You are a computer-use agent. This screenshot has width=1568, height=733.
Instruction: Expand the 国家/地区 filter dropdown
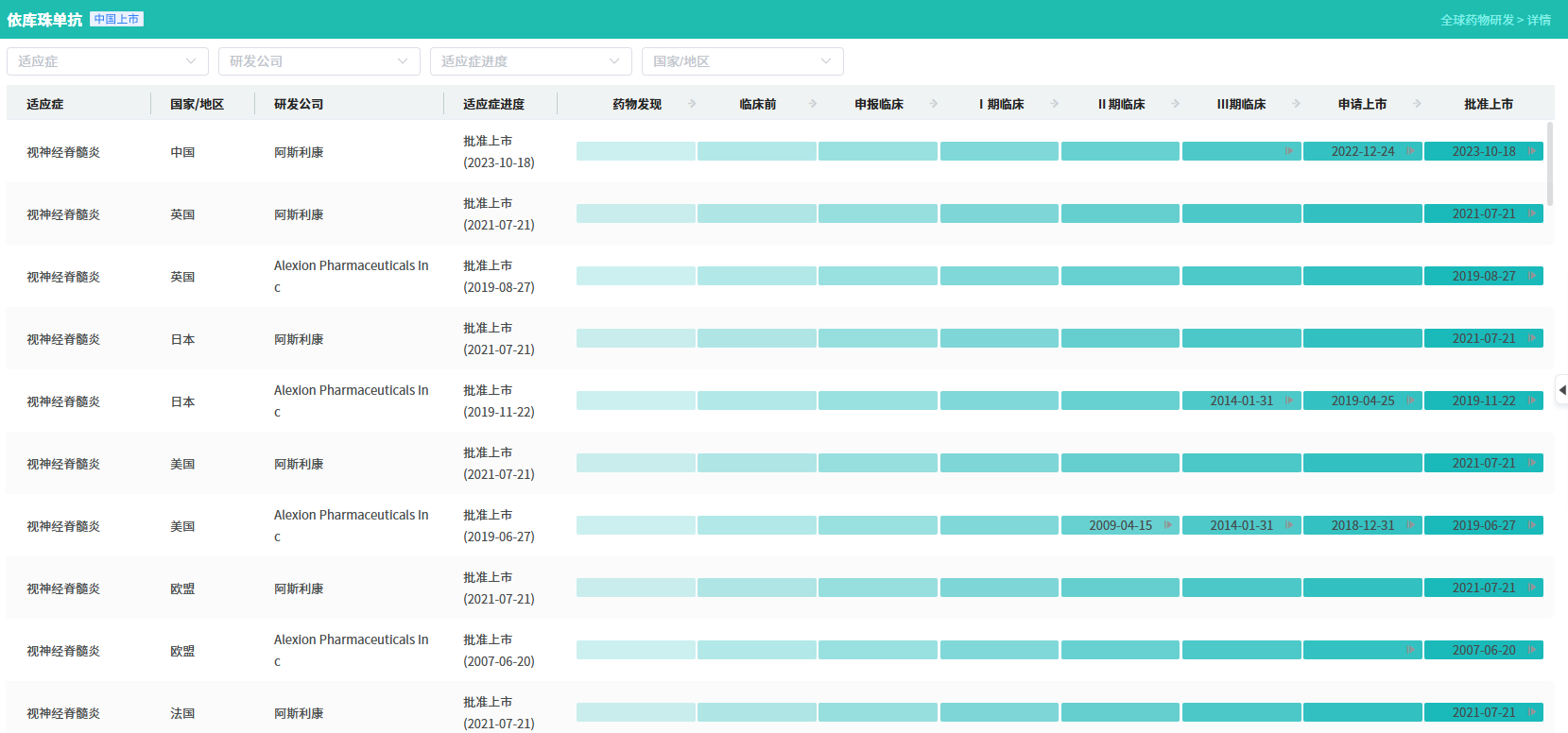[742, 61]
